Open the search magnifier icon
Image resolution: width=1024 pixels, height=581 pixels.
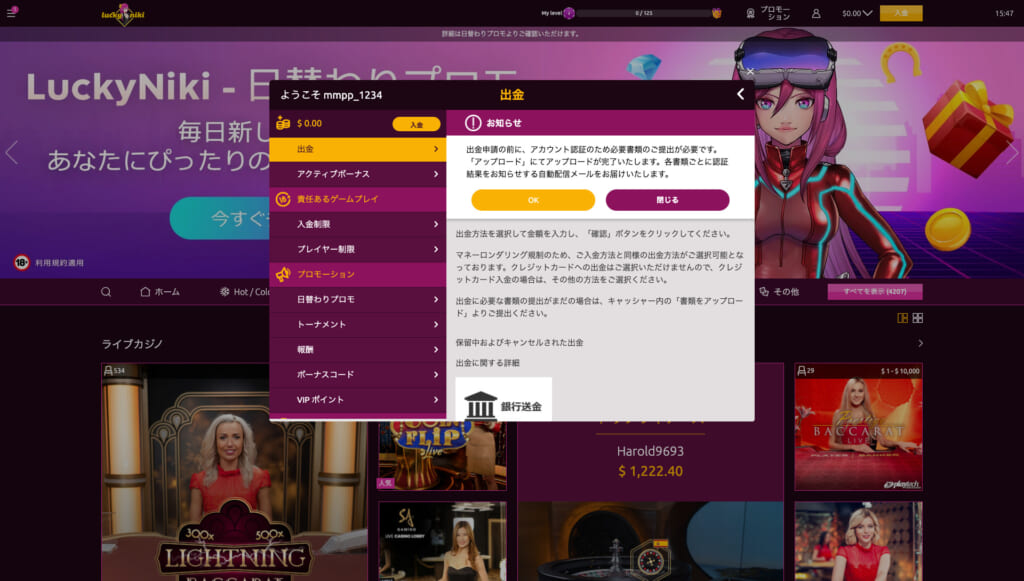click(x=106, y=292)
